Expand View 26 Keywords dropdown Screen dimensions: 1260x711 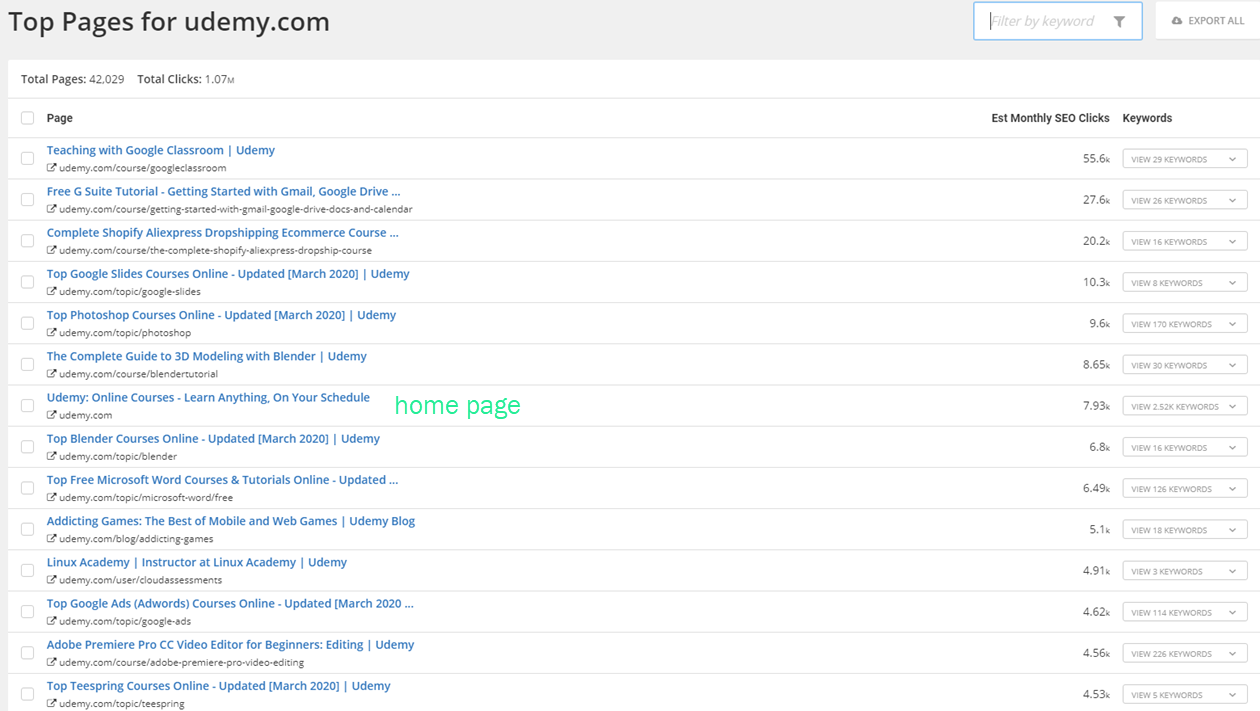1185,200
